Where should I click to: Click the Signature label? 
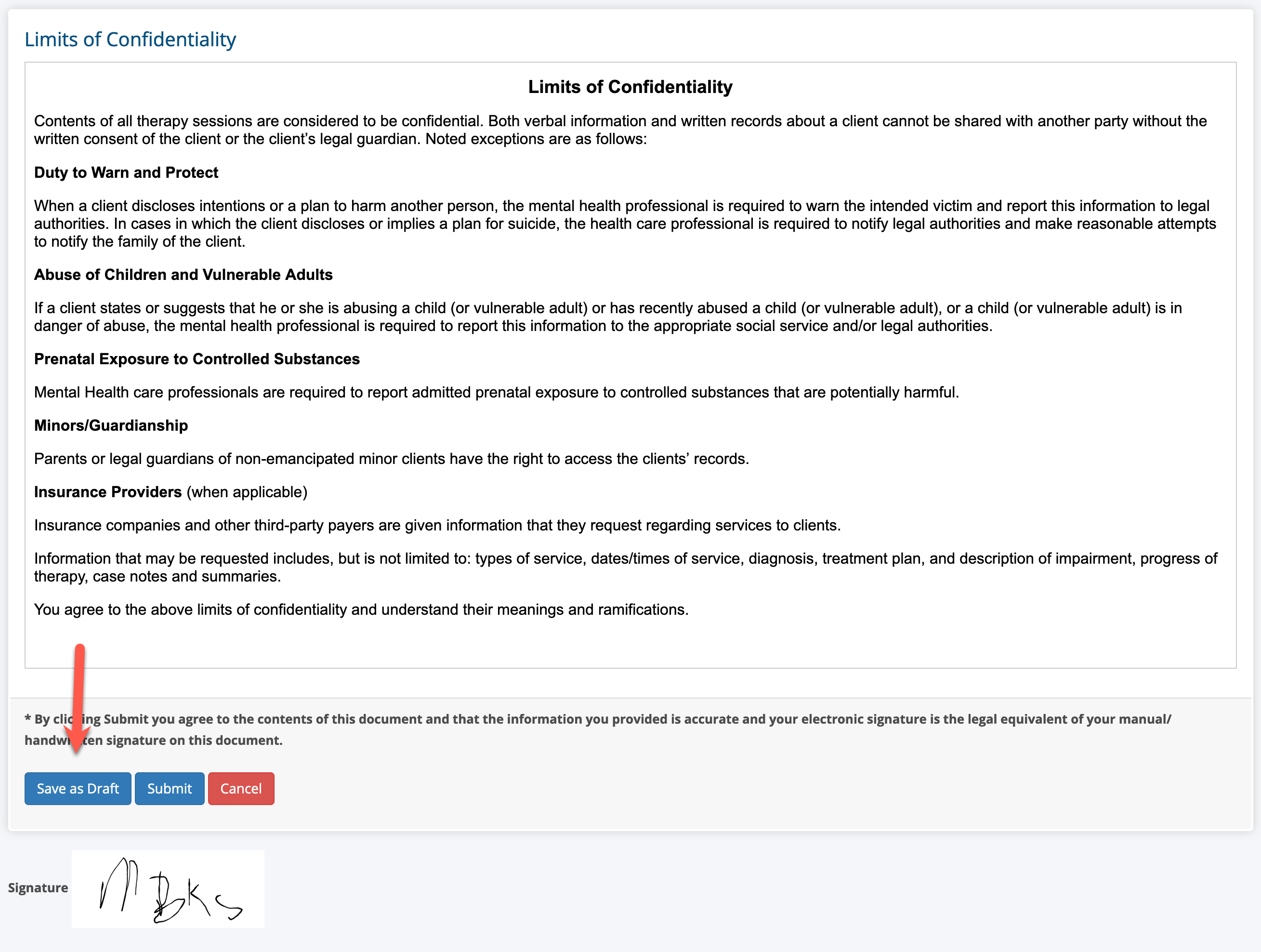coord(38,887)
